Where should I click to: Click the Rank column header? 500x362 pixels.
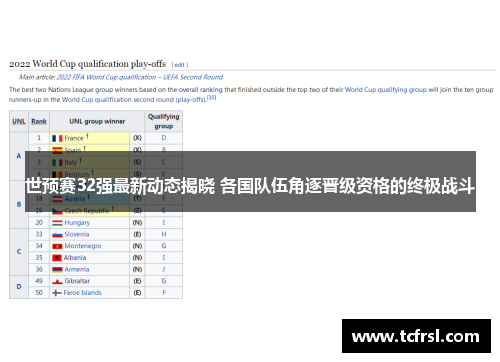click(39, 121)
